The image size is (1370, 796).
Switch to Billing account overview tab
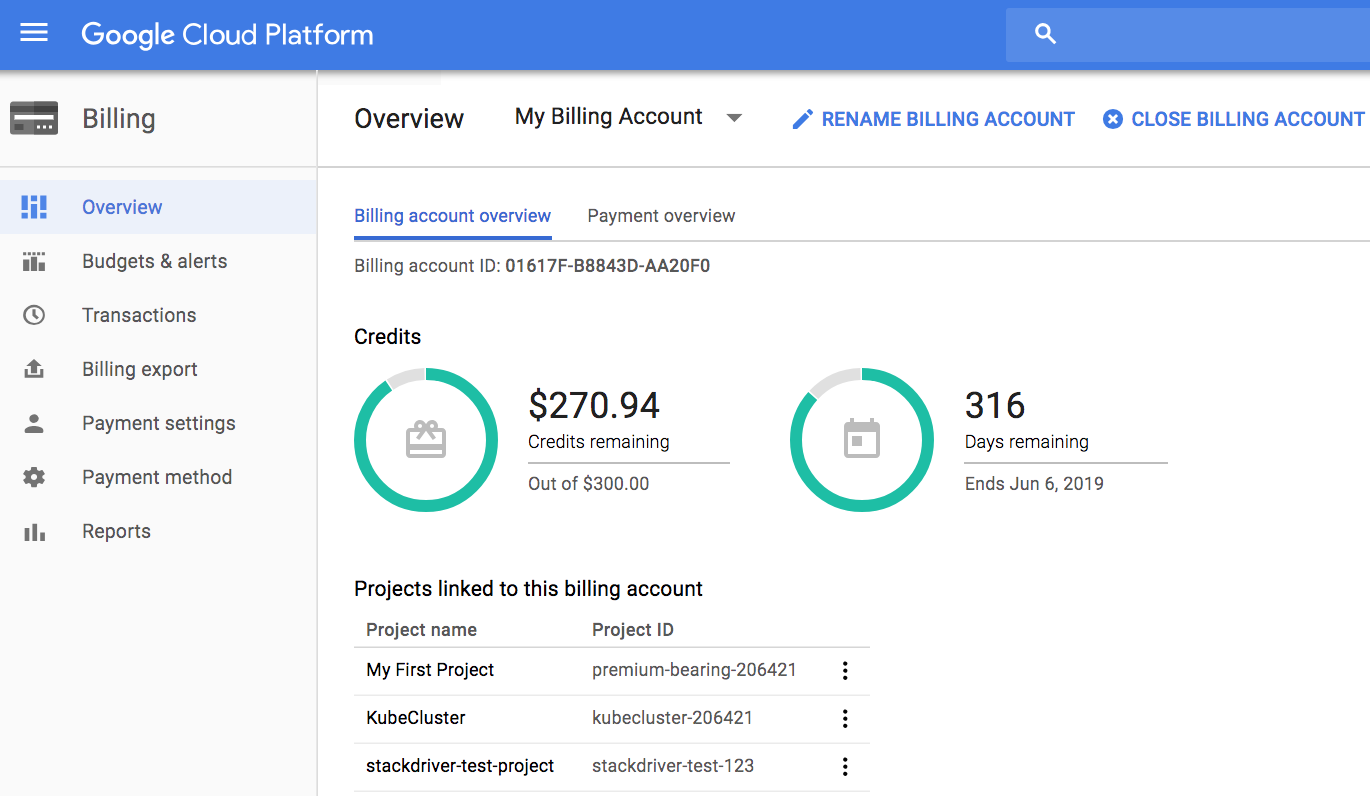[x=452, y=216]
